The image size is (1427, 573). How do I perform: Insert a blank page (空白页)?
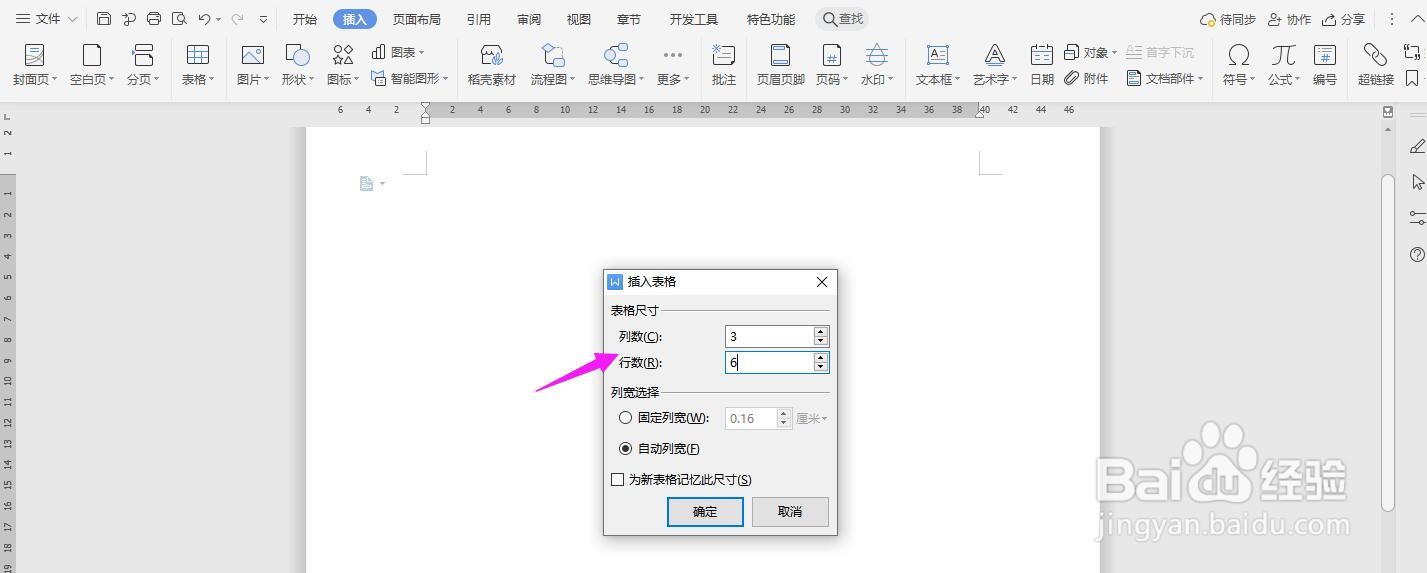coord(92,65)
